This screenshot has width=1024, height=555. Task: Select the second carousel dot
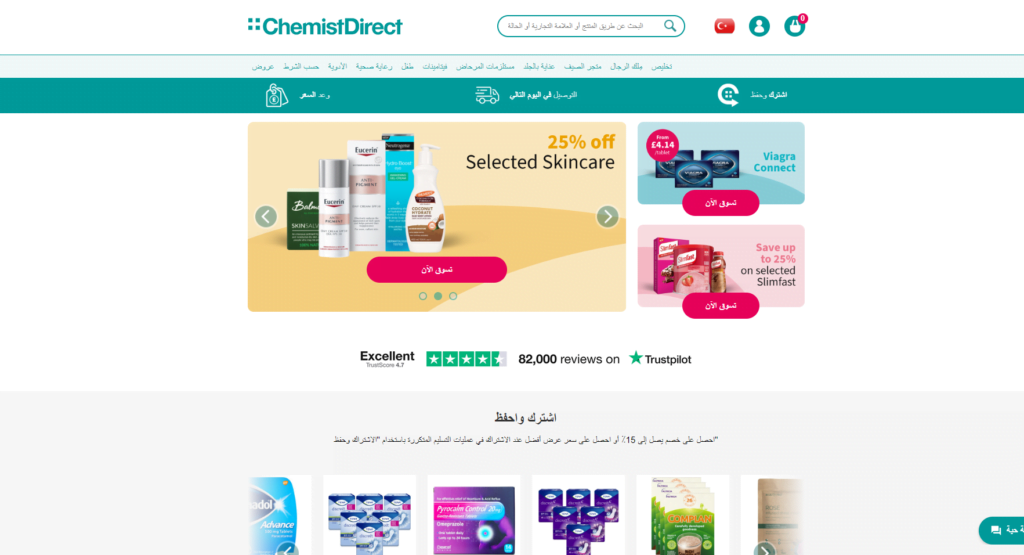(x=438, y=296)
